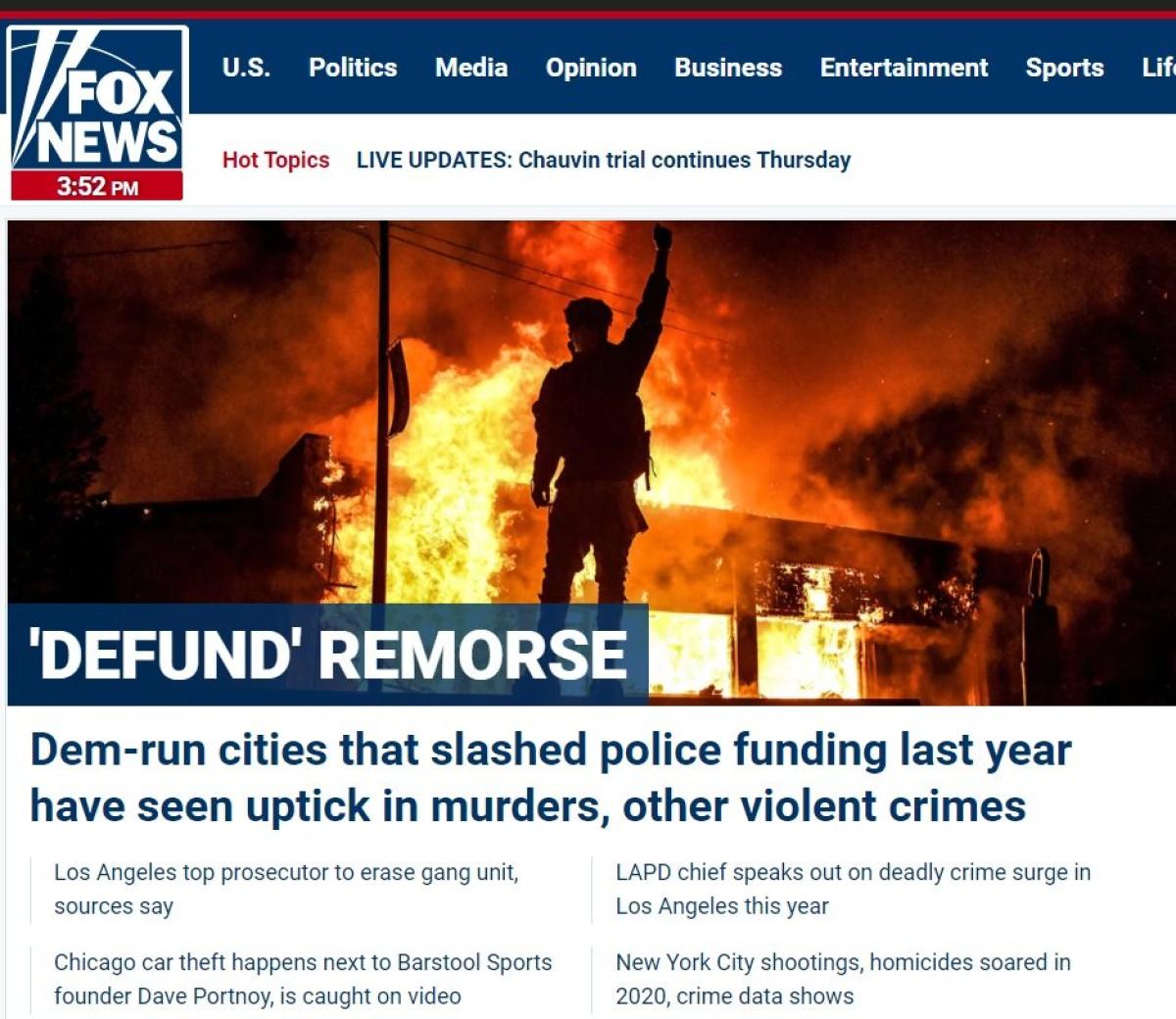Viewport: 1176px width, 1019px height.
Task: Open the Dem-run cities headline article
Action: click(551, 778)
